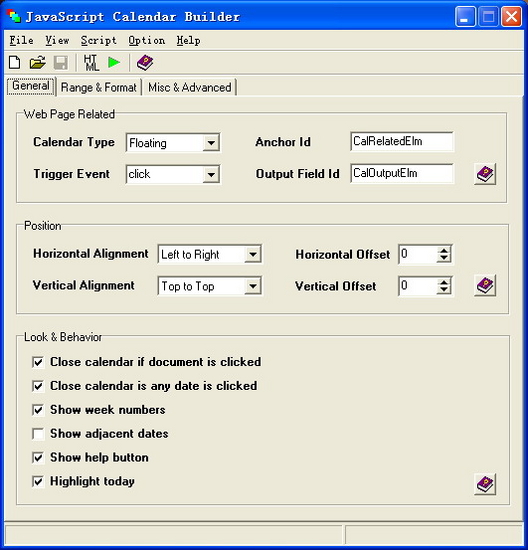This screenshot has height=550, width=528.
Task: Open the Horizontal Alignment dropdown
Action: [253, 254]
